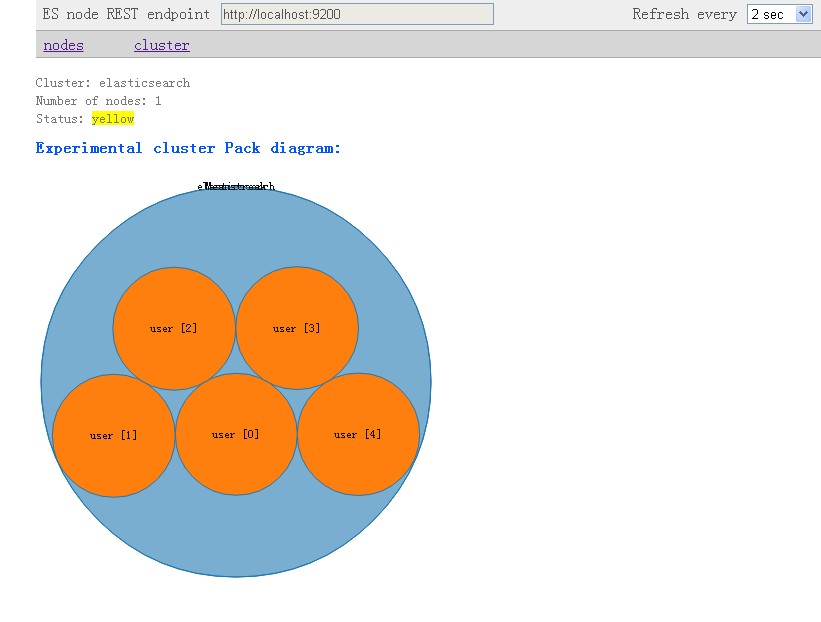Select the user [1] shard circle
Screen dimensions: 821x622
pyautogui.click(x=114, y=436)
